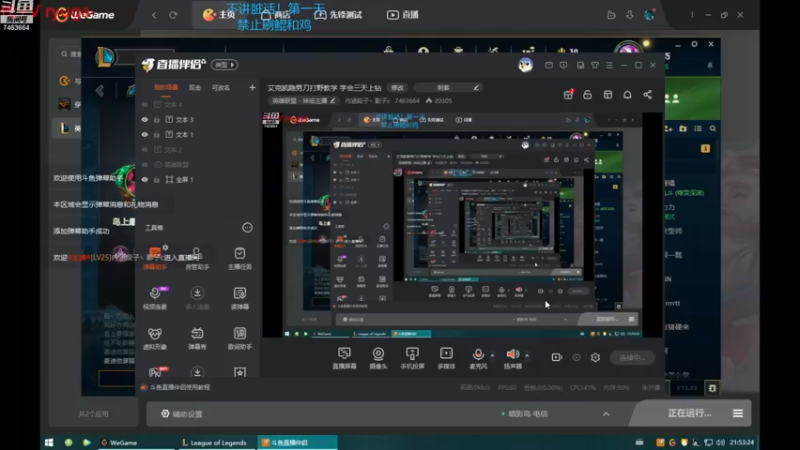Click the 正在运行 button in WeGame
Viewport: 800px width, 450px height.
coord(689,413)
